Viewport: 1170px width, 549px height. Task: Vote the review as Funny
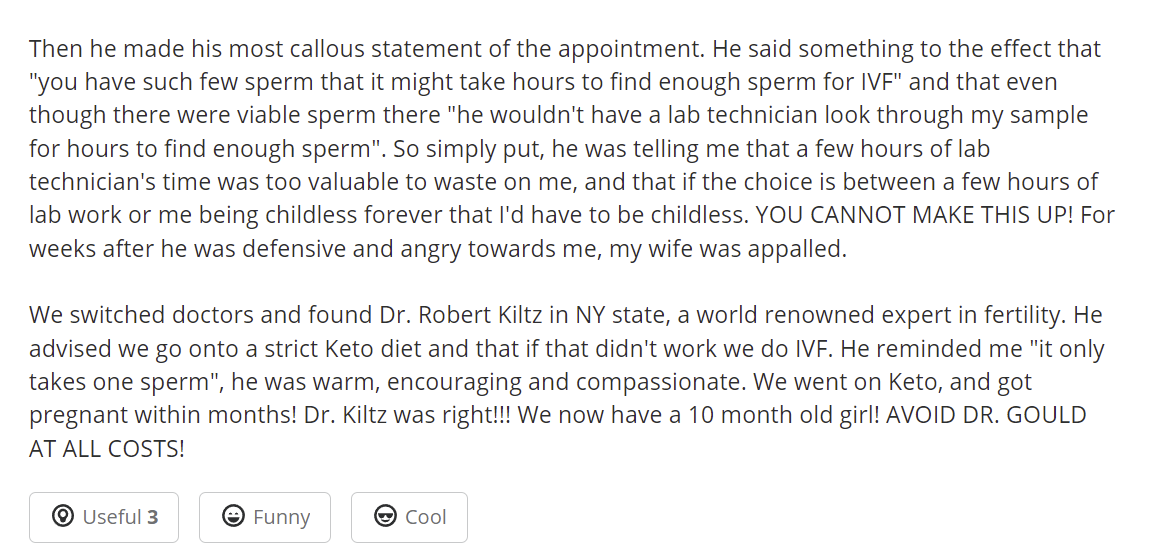pyautogui.click(x=265, y=517)
